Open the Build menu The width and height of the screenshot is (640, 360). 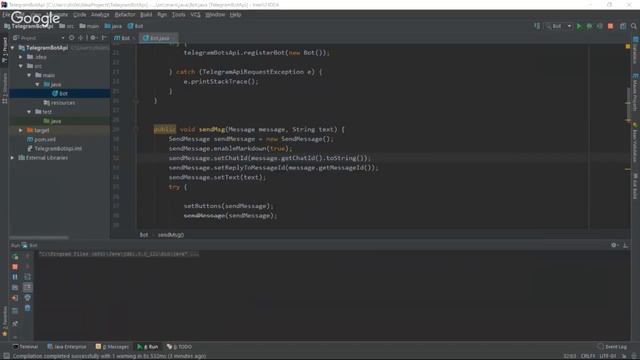(146, 15)
